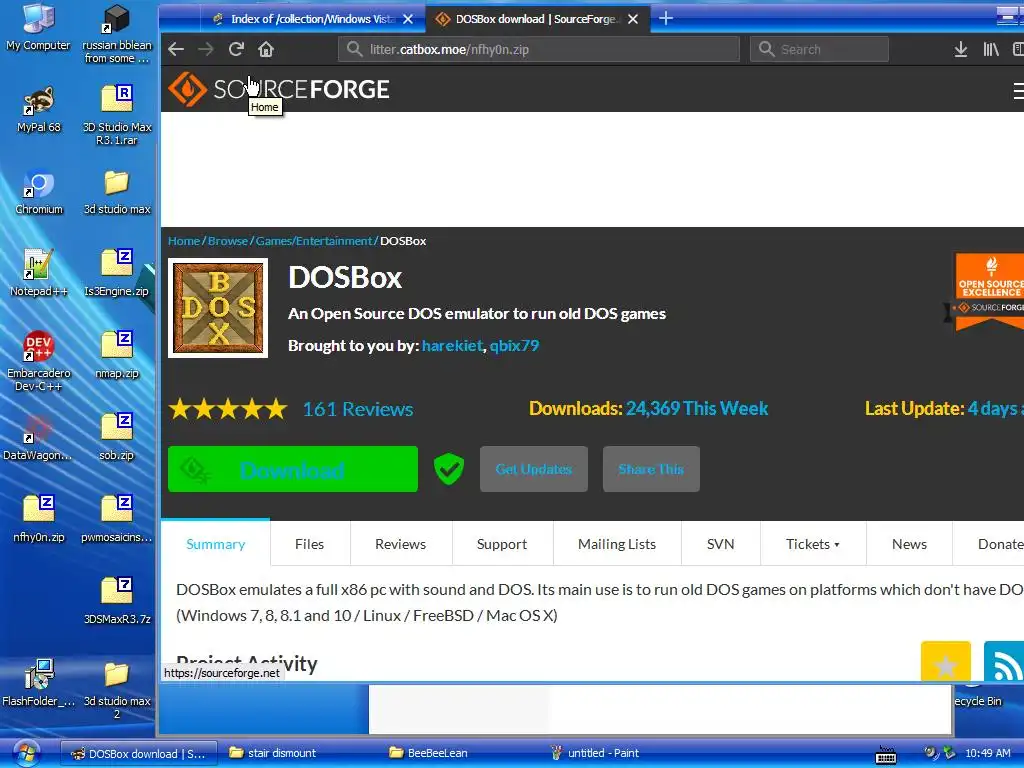Open nfhy0n.zip on the desktop
Screen dimensions: 1024x768
tap(39, 520)
